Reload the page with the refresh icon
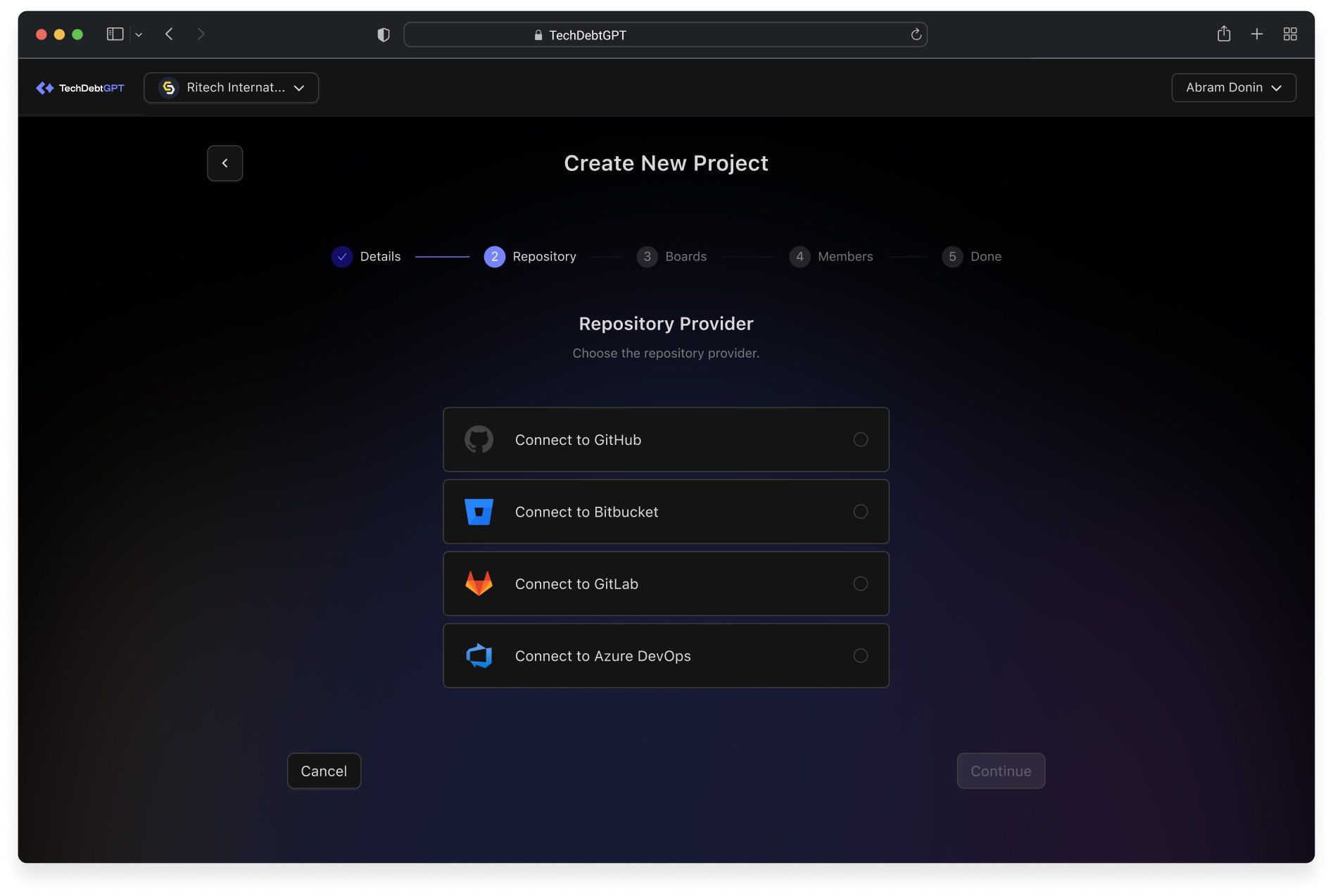1333x896 pixels. tap(916, 34)
